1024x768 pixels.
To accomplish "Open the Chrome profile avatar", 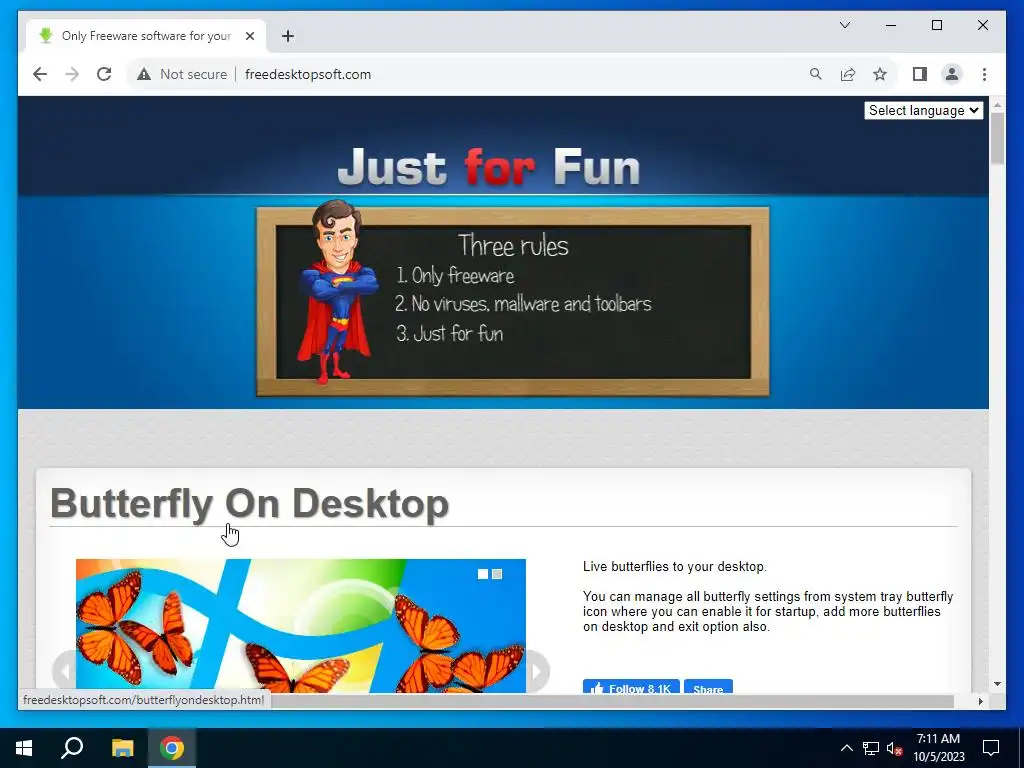I will (x=952, y=74).
